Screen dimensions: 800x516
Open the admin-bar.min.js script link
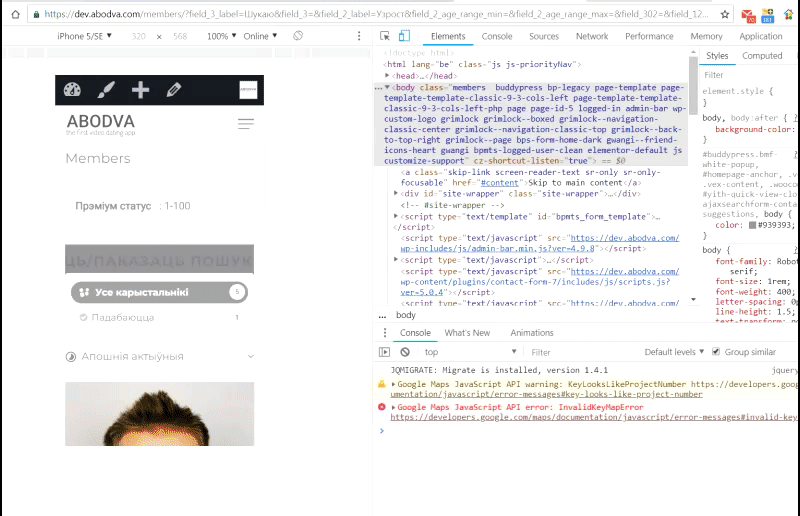540,243
